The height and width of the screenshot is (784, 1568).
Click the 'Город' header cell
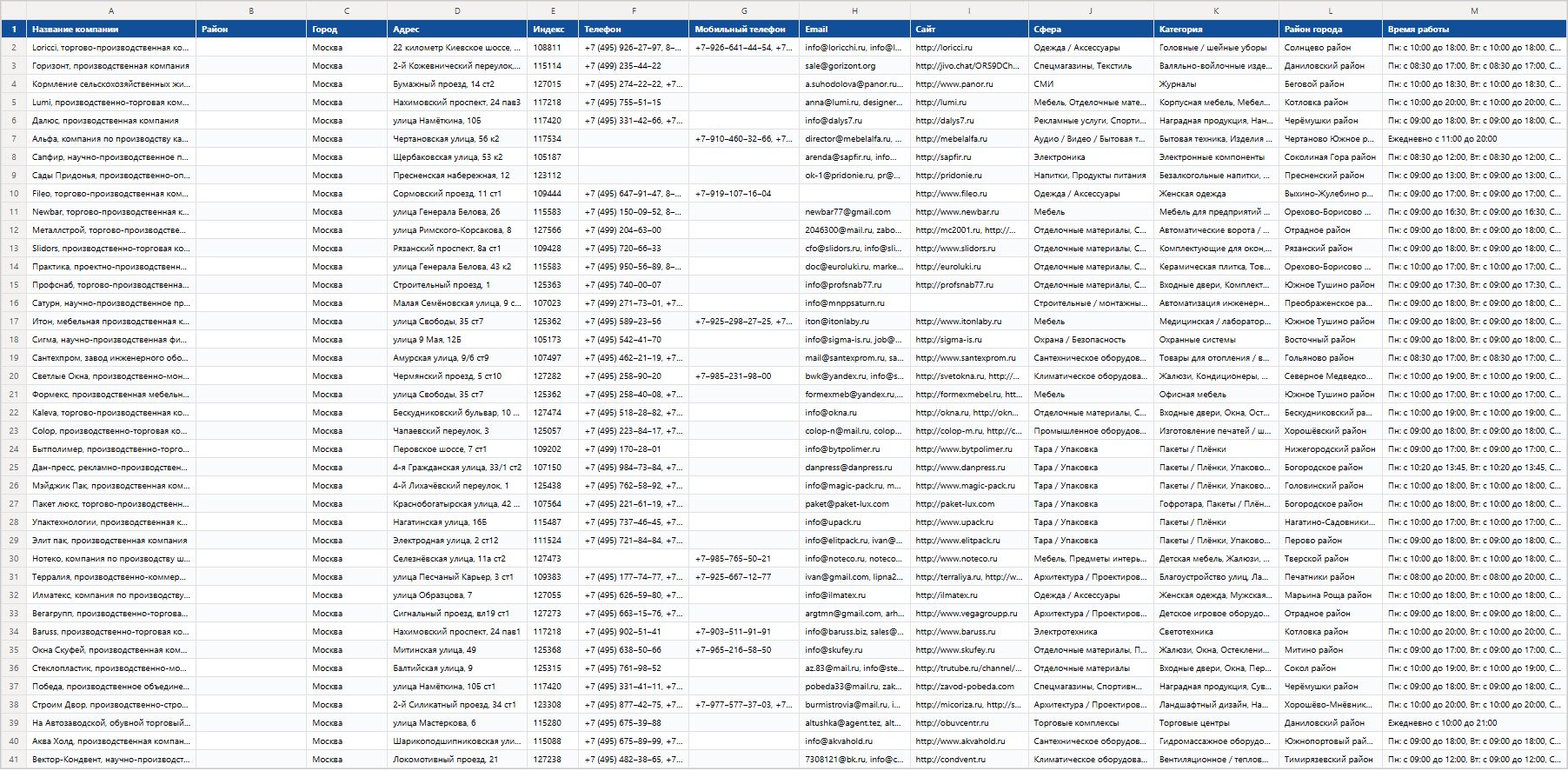pos(347,29)
